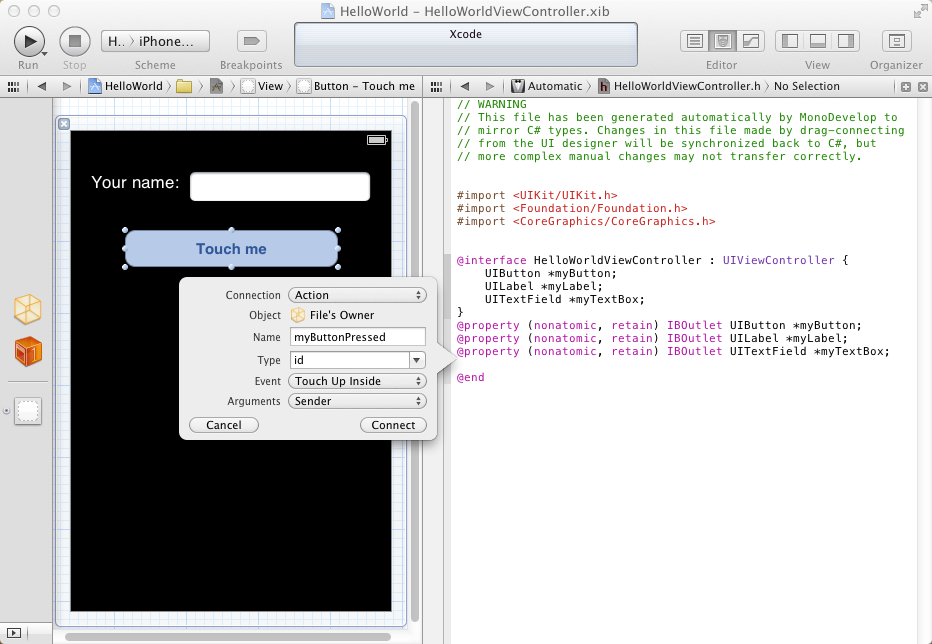Click the Cancel button in popover
The image size is (932, 644).
[223, 425]
